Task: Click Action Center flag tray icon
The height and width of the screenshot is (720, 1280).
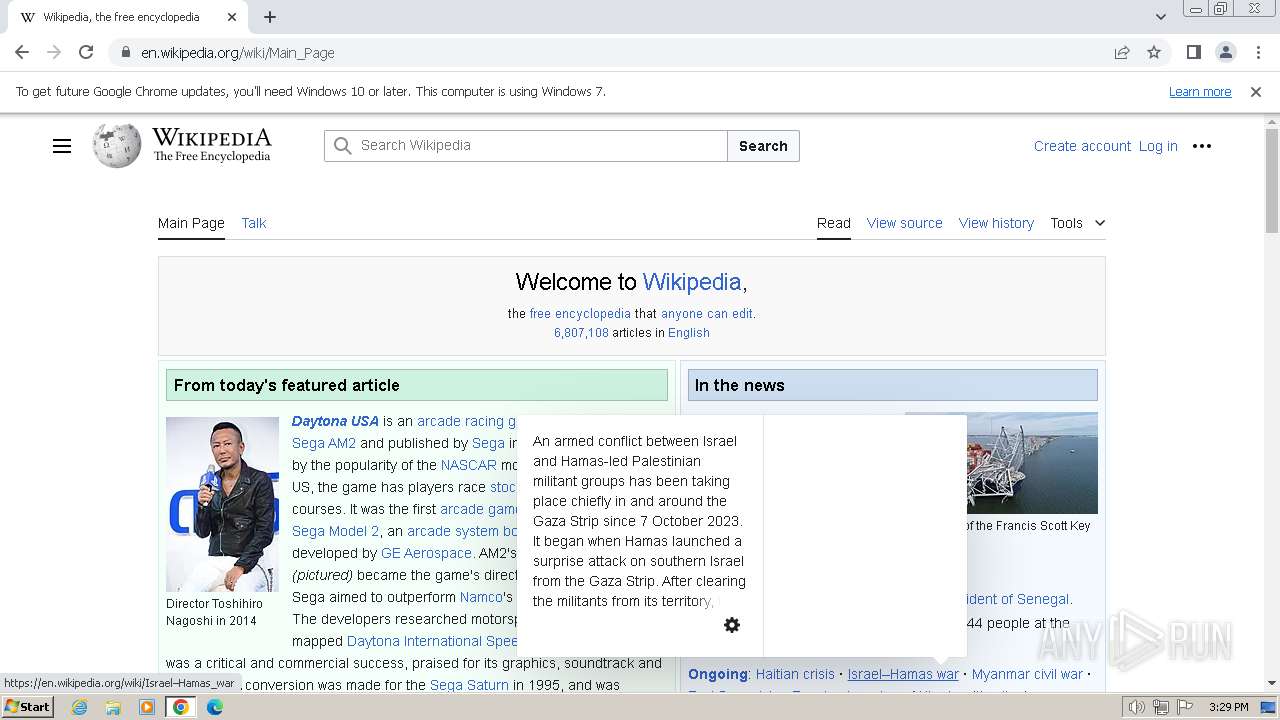Action: pyautogui.click(x=1183, y=707)
